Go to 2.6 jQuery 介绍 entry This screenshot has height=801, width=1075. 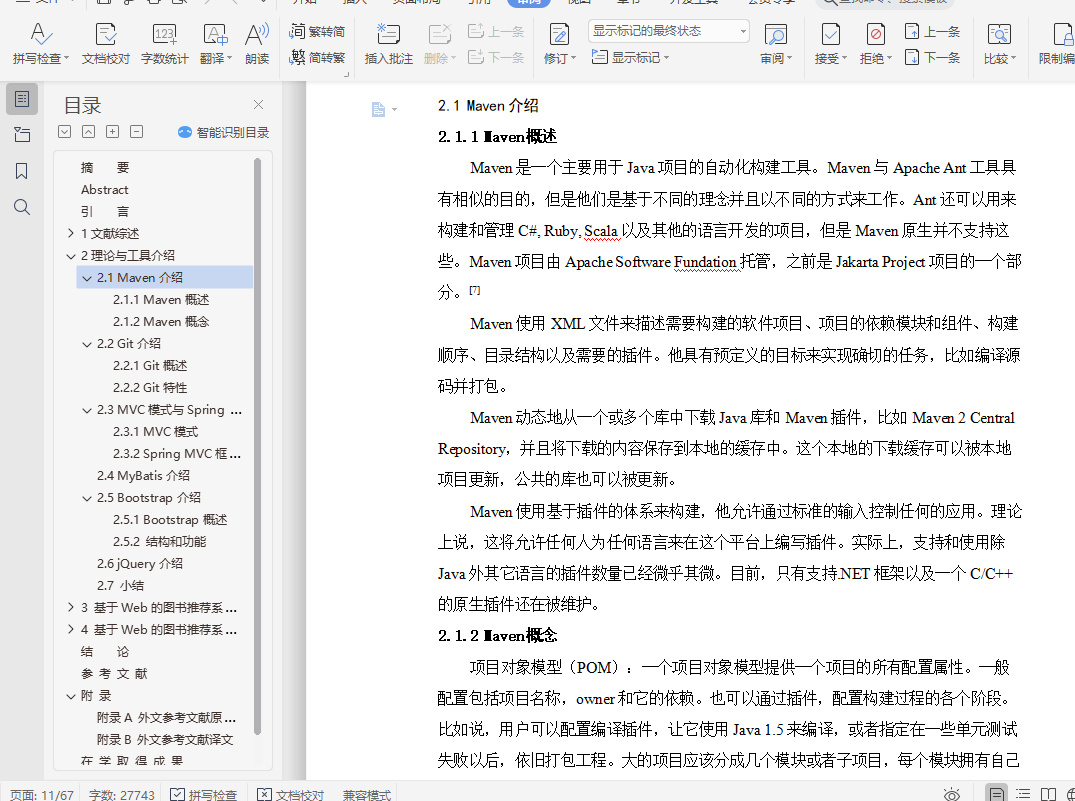140,563
